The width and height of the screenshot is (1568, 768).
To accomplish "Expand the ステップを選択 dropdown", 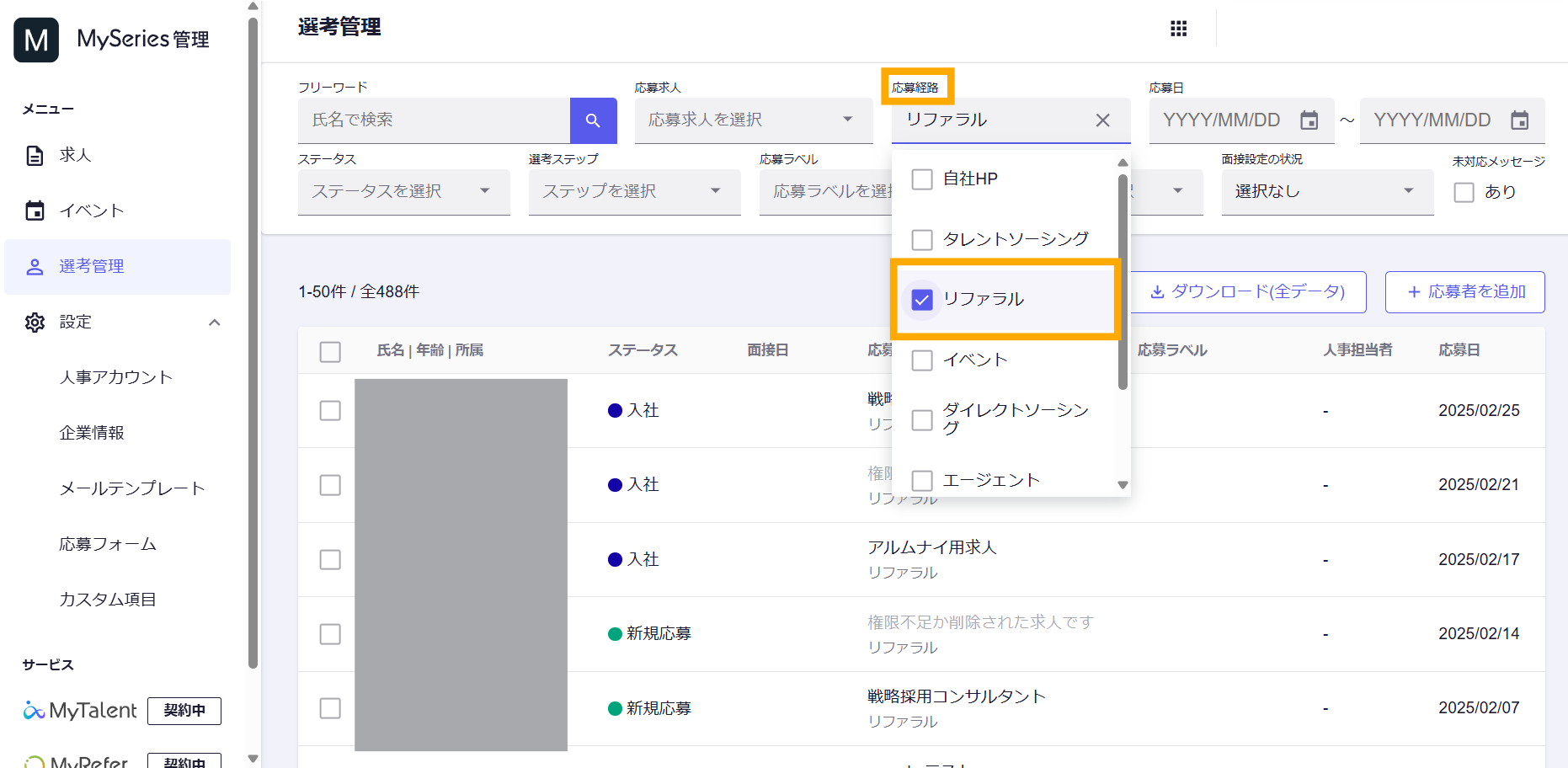I will [x=634, y=192].
